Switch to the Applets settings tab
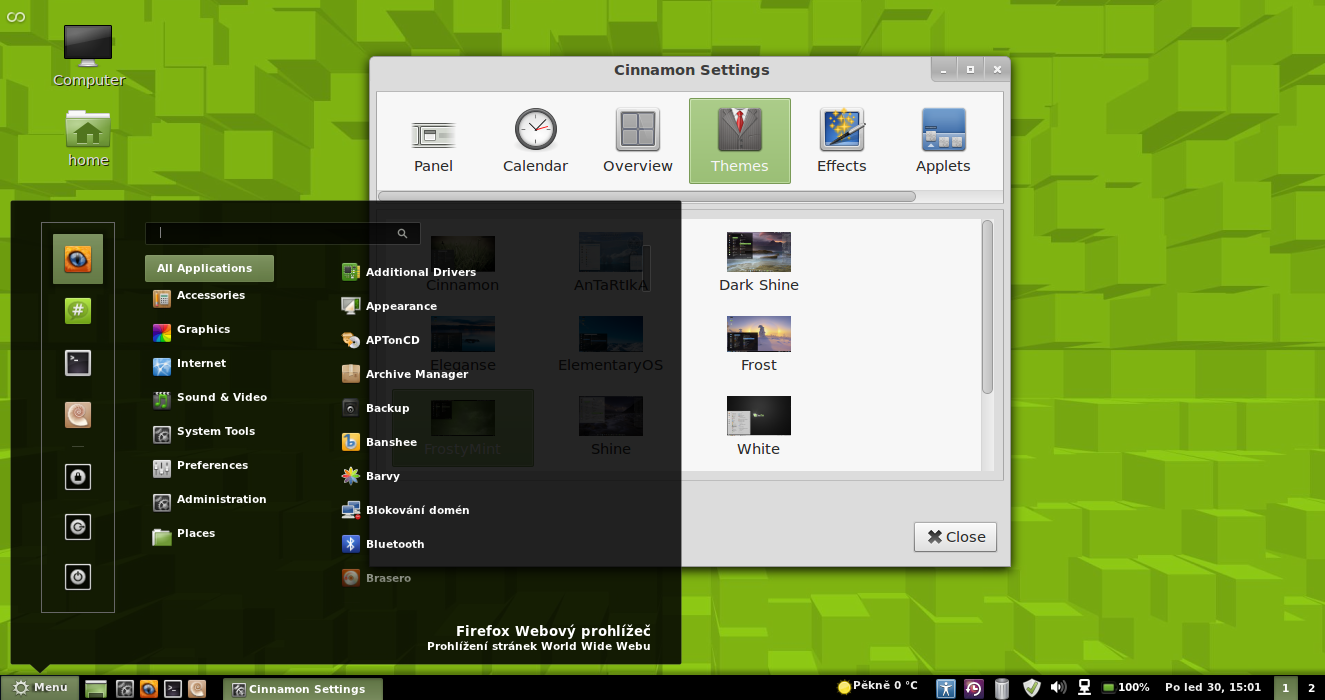Screen dimensions: 1325x700 click(x=944, y=141)
